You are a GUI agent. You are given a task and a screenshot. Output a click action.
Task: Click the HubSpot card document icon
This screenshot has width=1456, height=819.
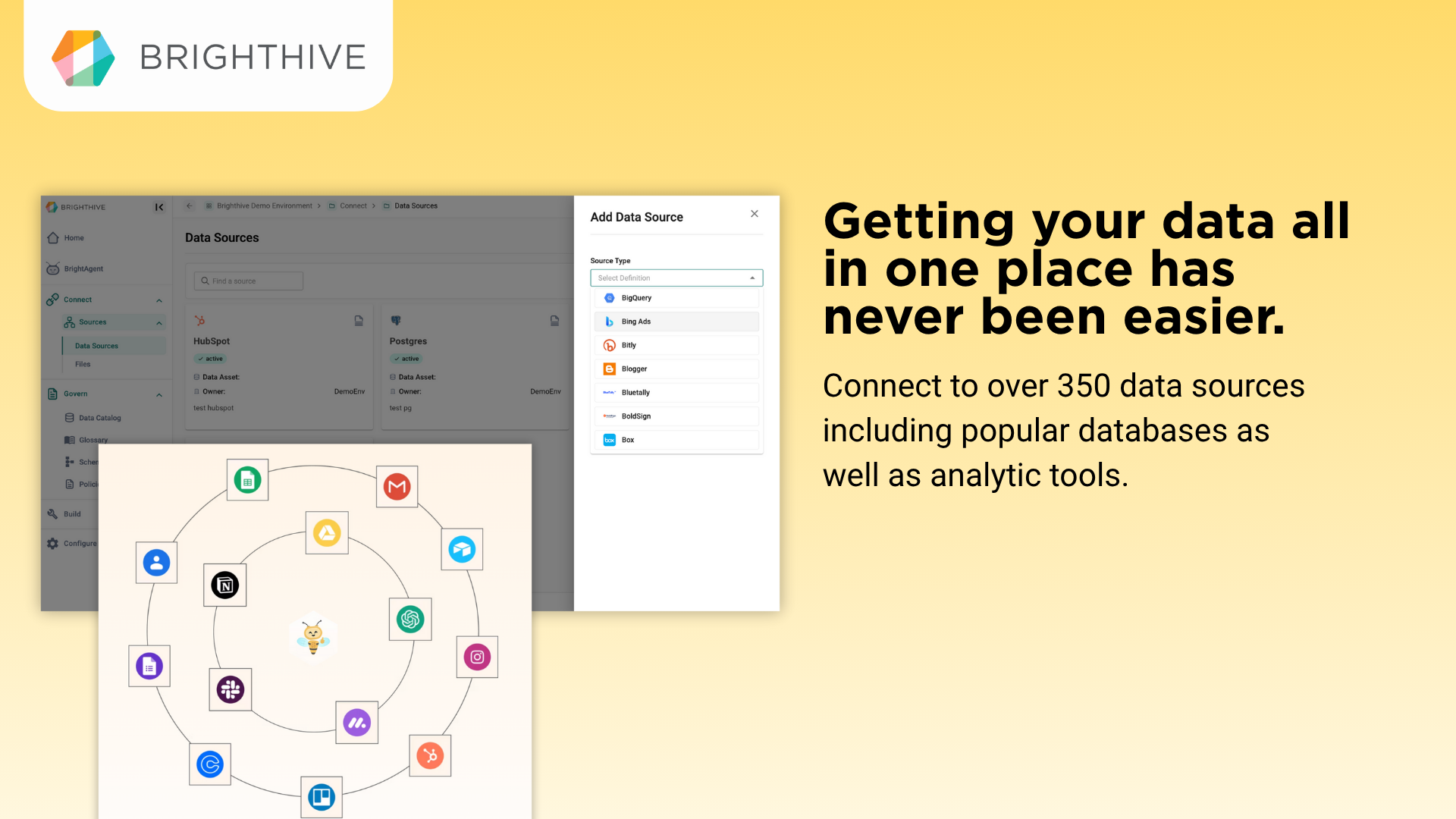[359, 321]
